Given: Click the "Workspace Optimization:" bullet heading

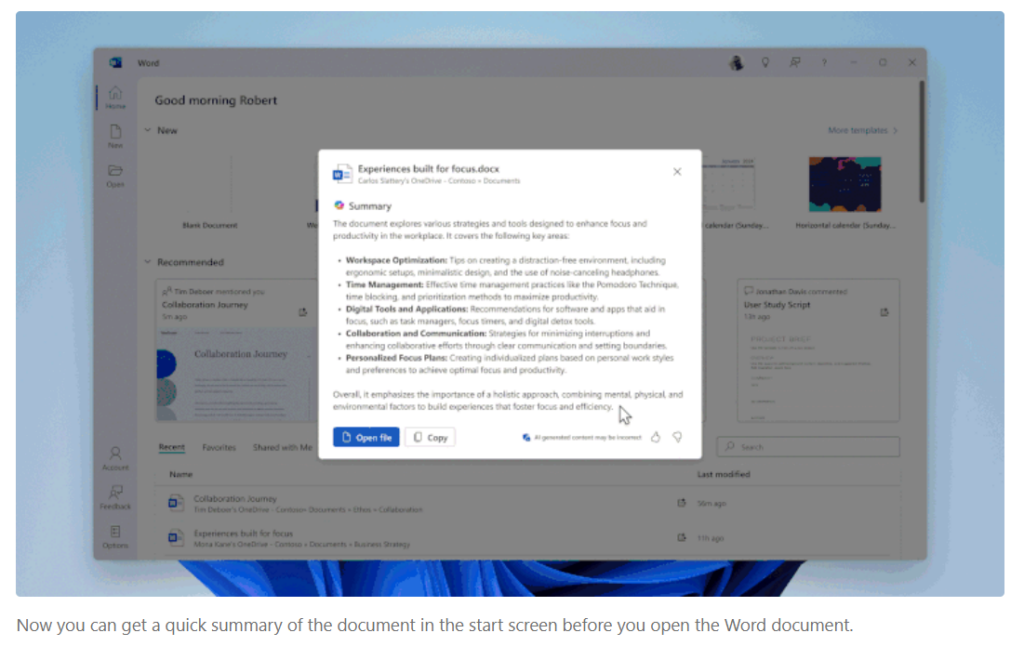Looking at the screenshot, I should coord(396,260).
